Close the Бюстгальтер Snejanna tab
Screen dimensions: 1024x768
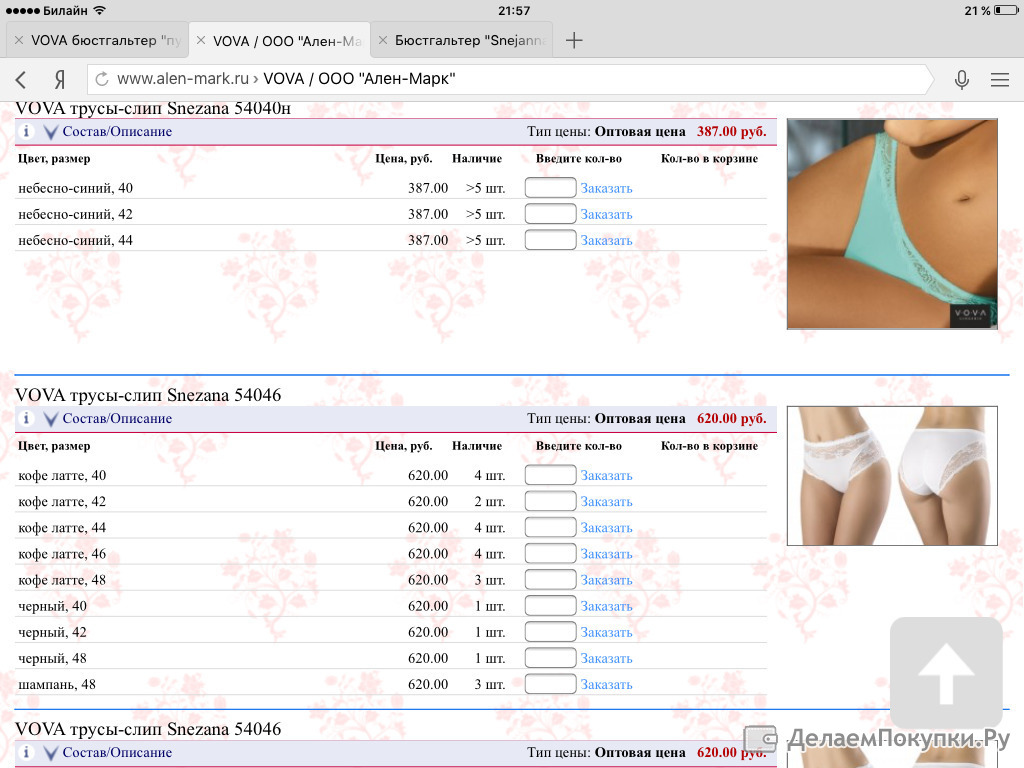[383, 40]
